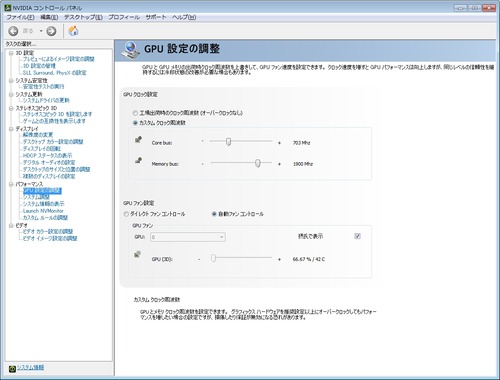Click the 1900 MHz memory clock value
500x380 pixels.
(x=303, y=164)
